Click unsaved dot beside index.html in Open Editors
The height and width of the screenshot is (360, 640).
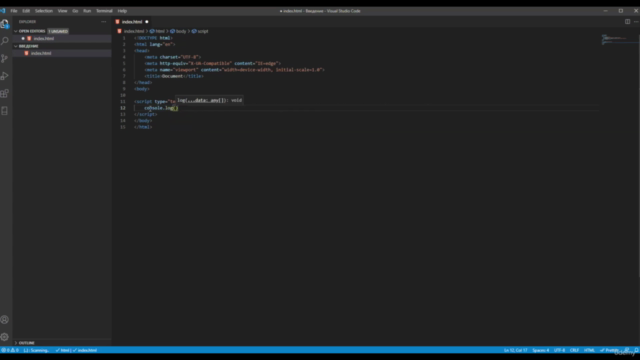click(23, 38)
